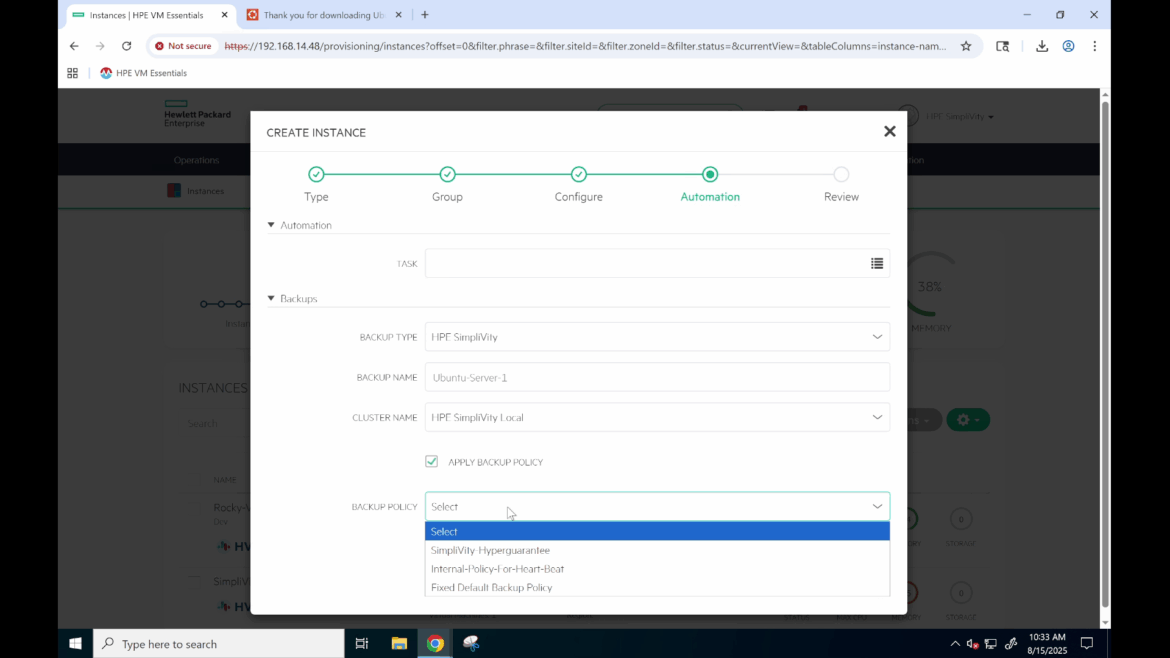Screen dimensions: 1170x658
Task: Go back to the Type wizard step
Action: click(x=316, y=175)
